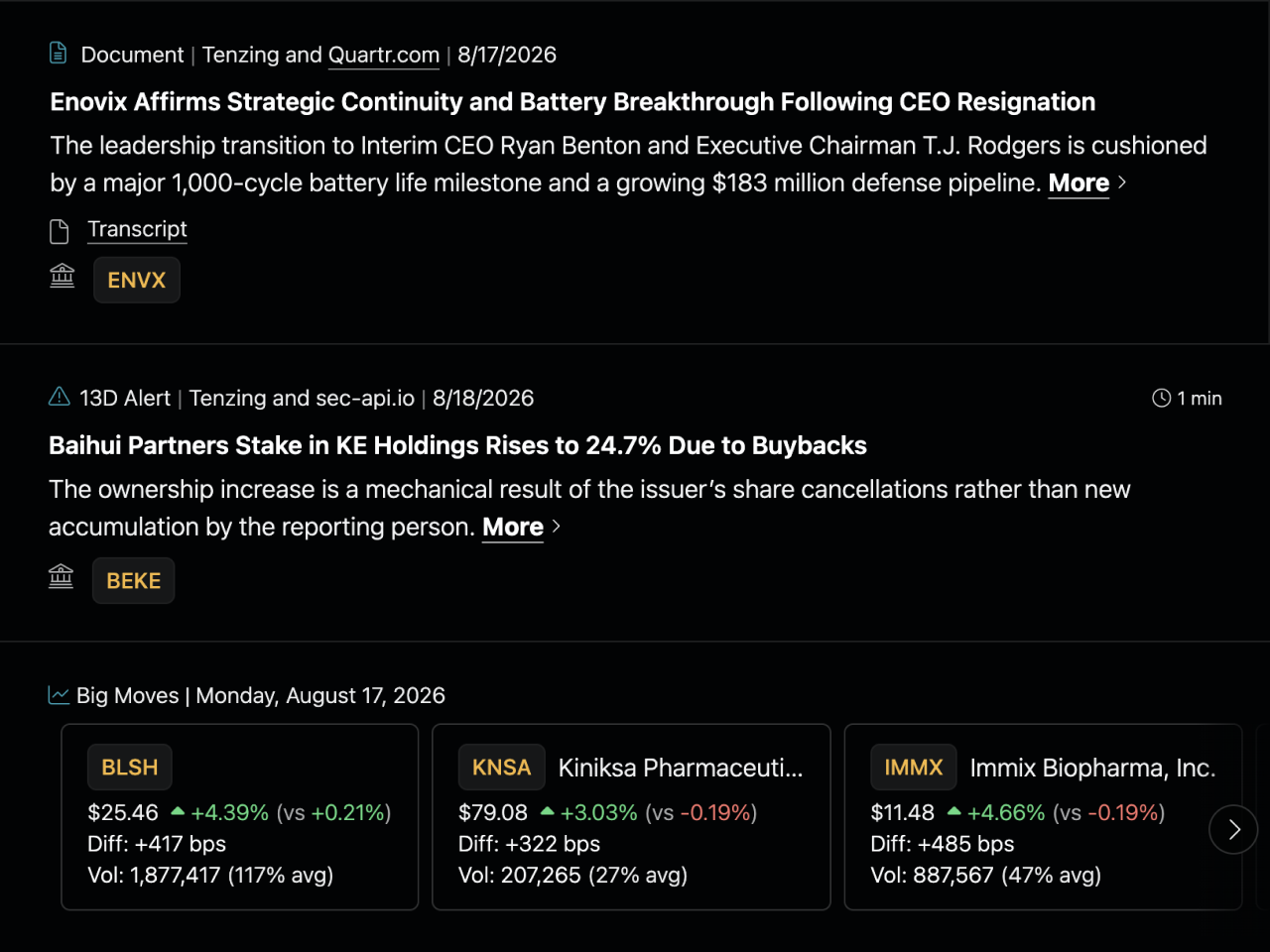Click the green up arrow on KNSA card
This screenshot has width=1270, height=952.
(547, 811)
